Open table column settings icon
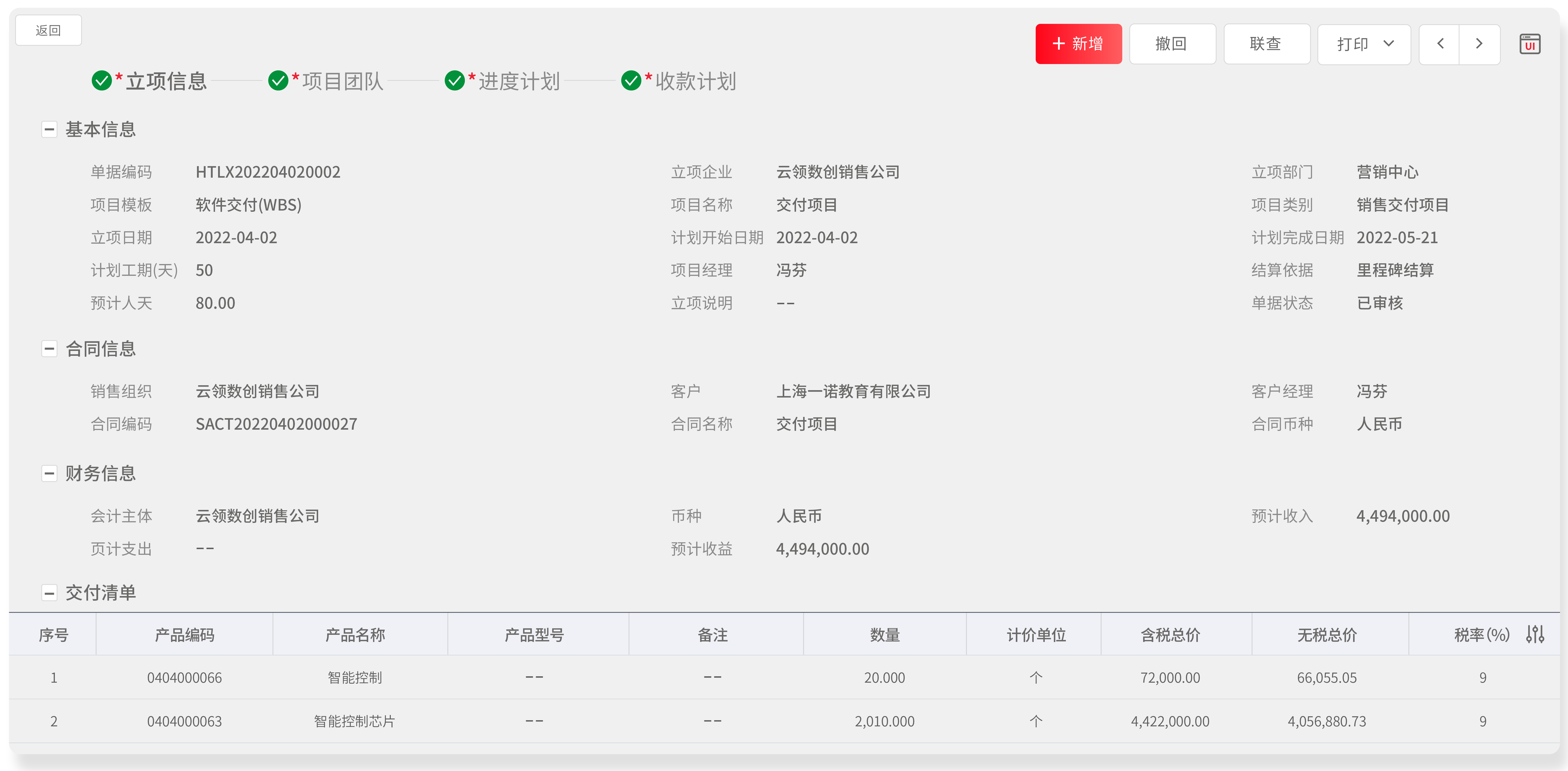This screenshot has width=1568, height=771. [1535, 635]
